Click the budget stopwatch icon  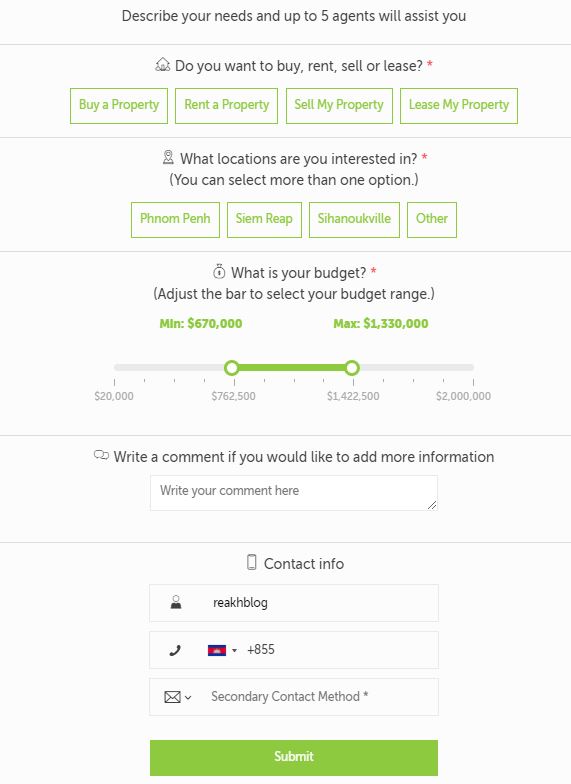[x=219, y=272]
